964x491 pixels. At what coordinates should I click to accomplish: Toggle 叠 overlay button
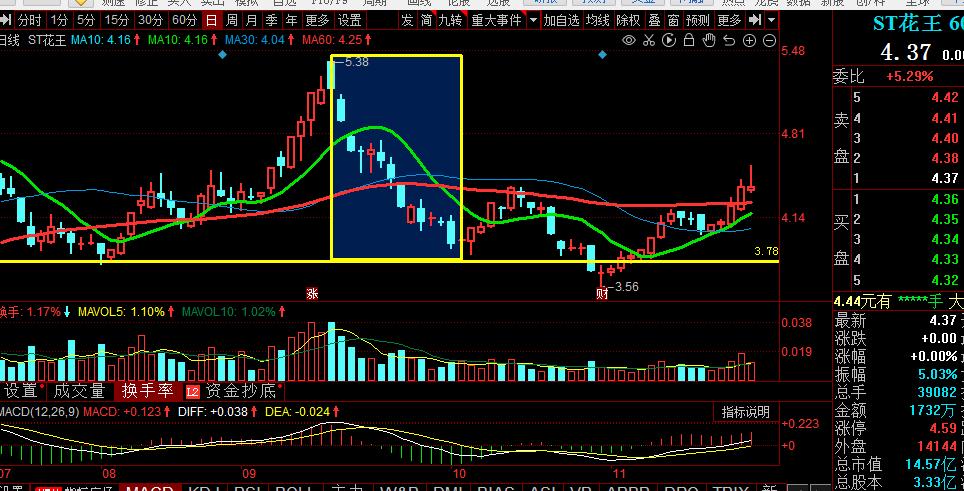(655, 20)
